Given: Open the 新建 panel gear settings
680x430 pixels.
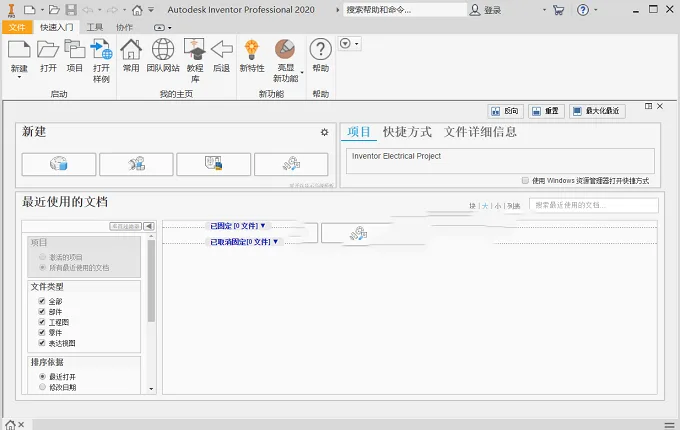Looking at the screenshot, I should tap(324, 132).
